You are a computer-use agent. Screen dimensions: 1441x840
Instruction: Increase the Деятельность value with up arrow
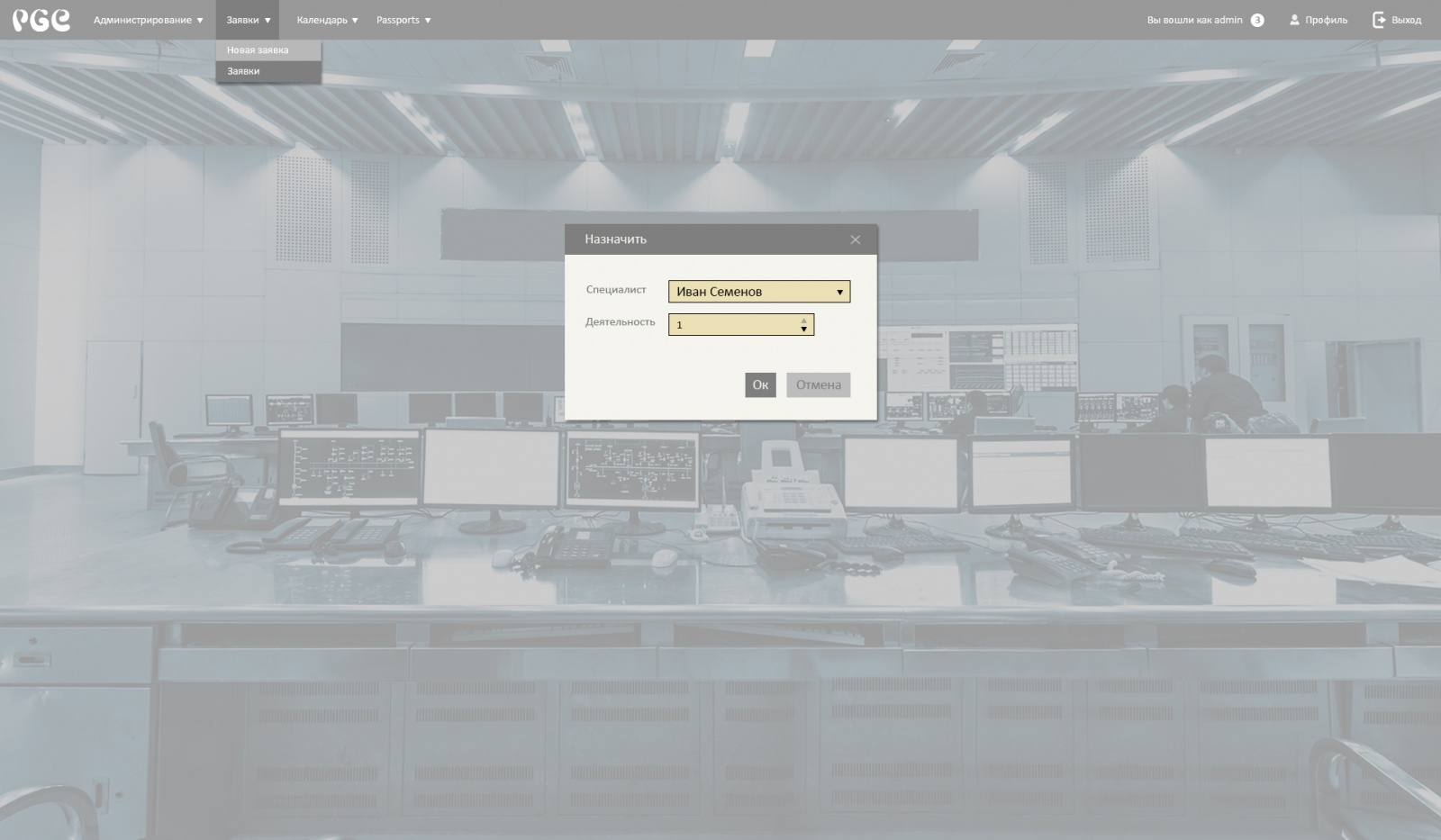coord(804,320)
